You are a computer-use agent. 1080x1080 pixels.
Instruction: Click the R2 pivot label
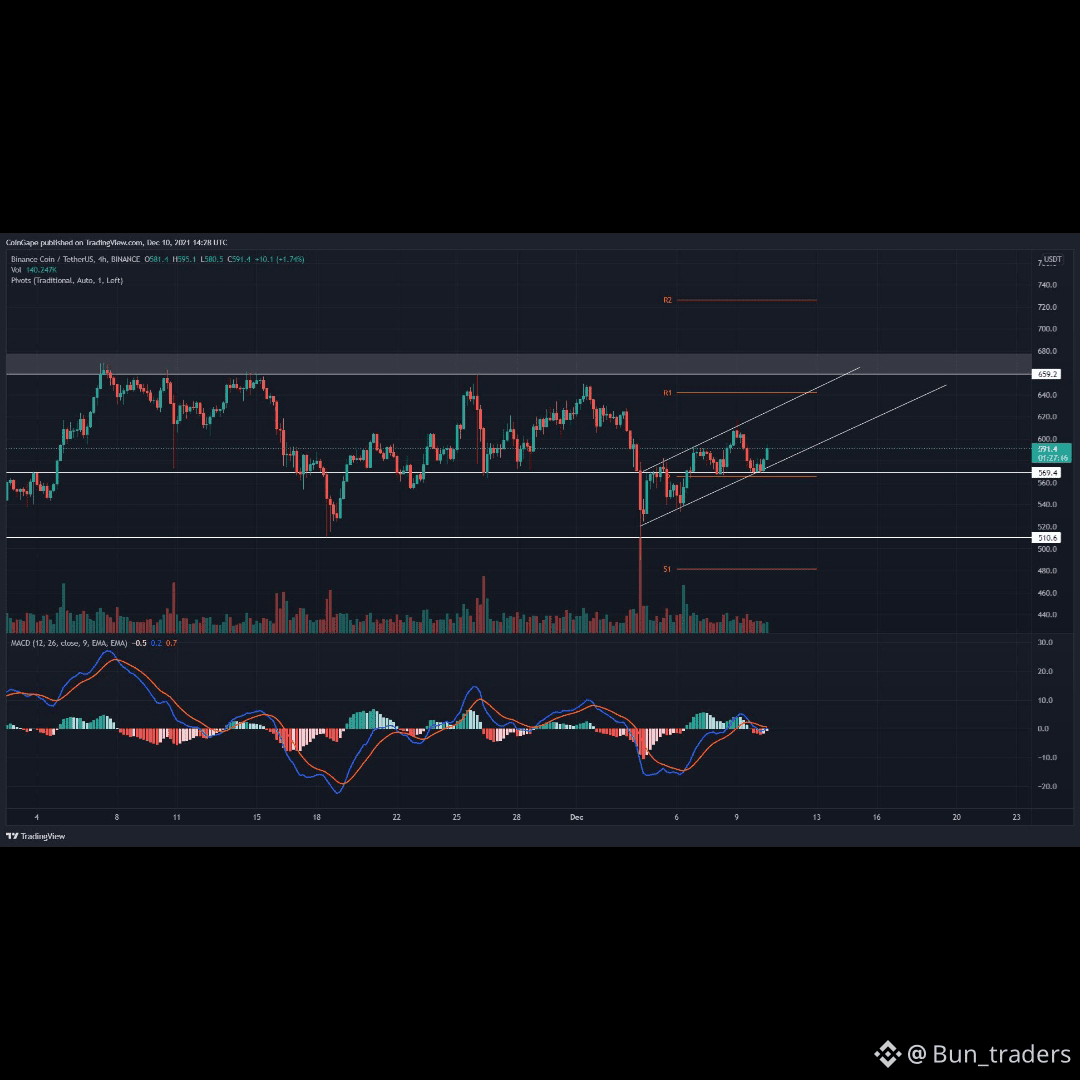click(667, 300)
